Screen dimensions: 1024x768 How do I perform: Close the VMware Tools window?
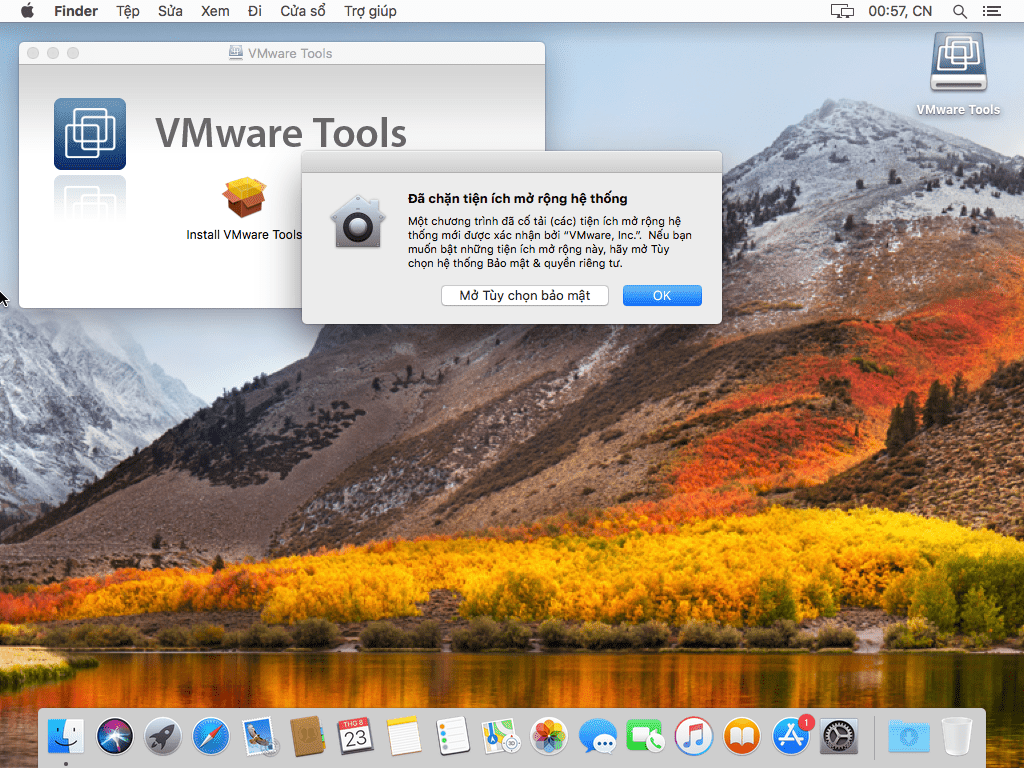point(33,53)
